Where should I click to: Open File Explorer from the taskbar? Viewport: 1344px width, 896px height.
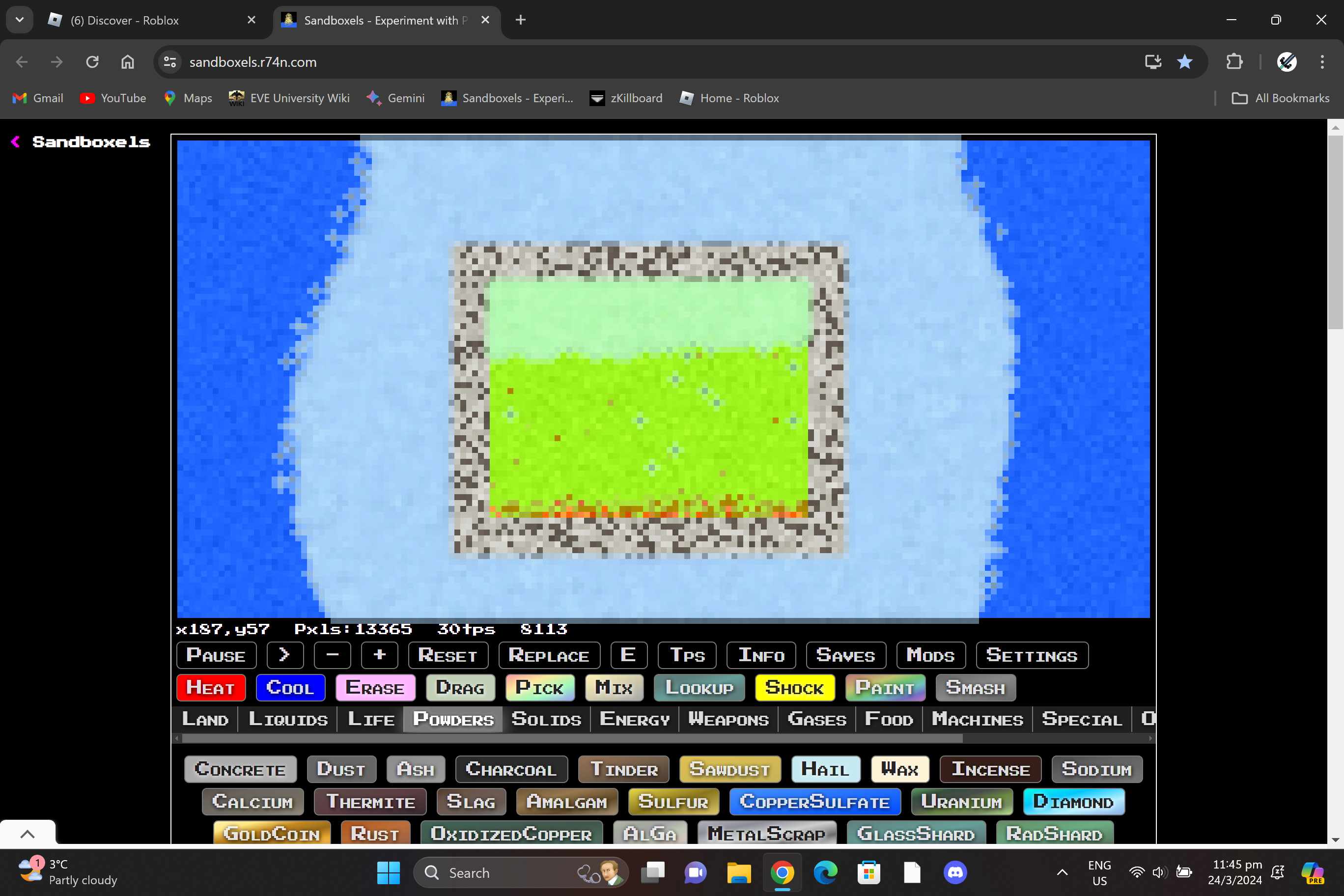point(739,872)
